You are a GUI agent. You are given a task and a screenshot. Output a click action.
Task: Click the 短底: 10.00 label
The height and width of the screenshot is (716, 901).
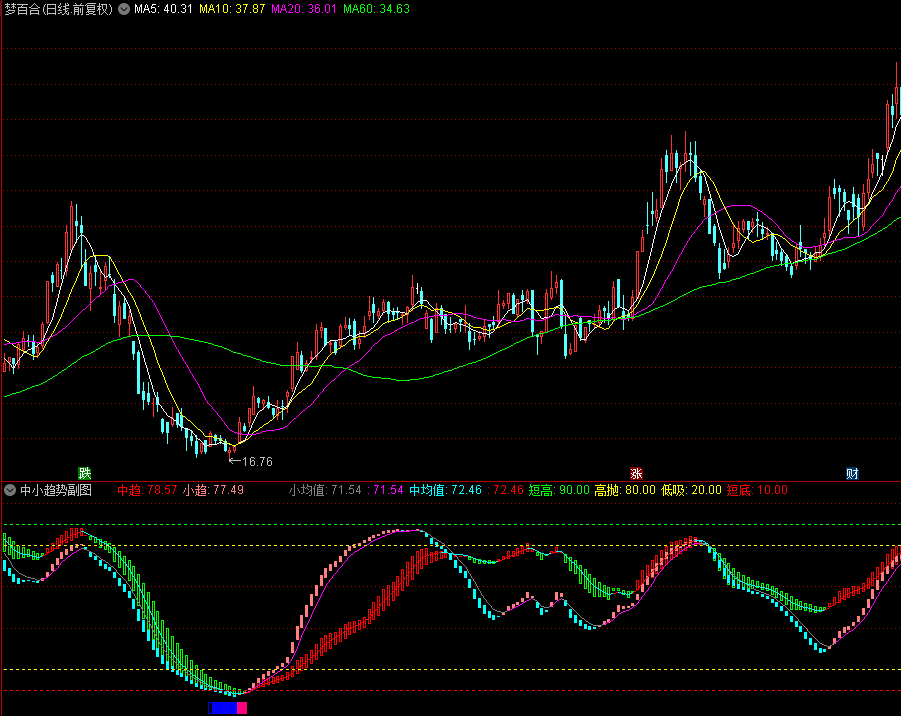[x=757, y=490]
